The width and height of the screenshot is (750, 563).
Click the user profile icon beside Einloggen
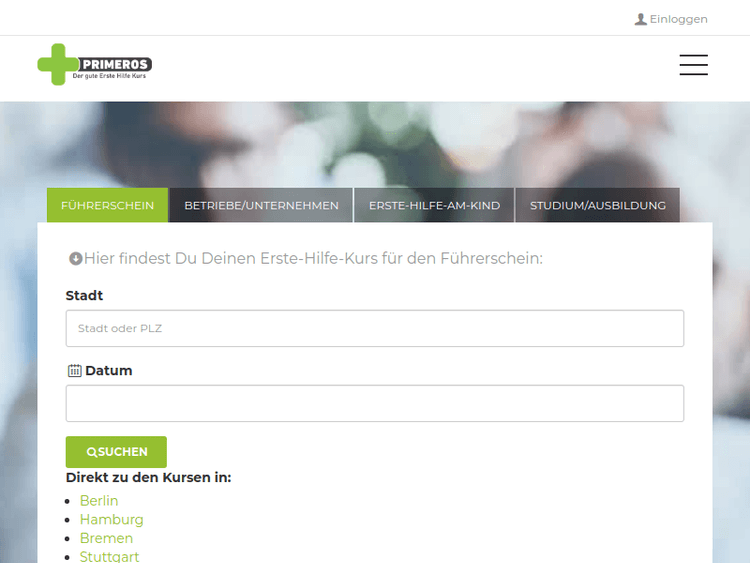640,19
